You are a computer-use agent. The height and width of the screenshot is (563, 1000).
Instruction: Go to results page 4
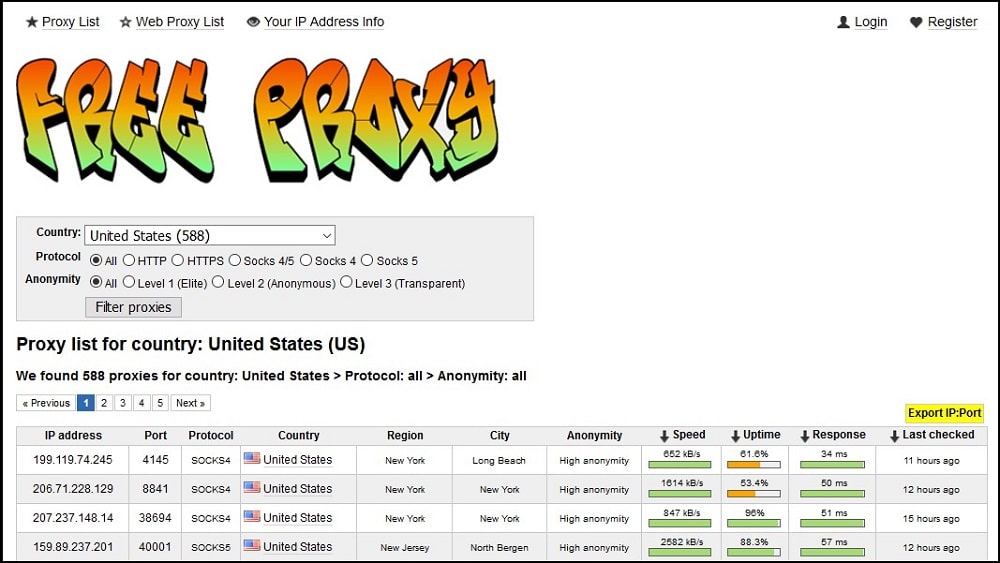coord(142,403)
